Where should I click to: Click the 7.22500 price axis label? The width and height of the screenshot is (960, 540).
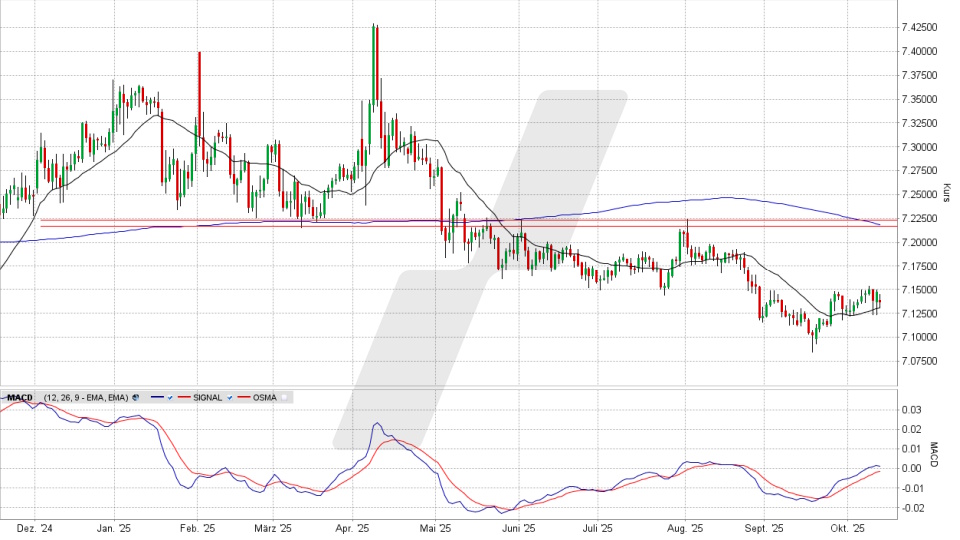coord(917,218)
